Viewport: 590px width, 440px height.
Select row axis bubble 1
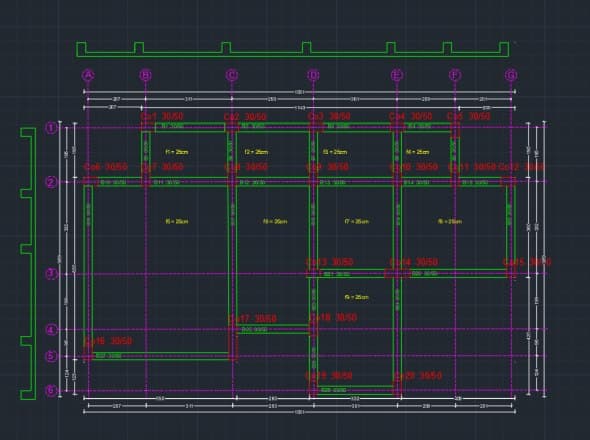(52, 128)
